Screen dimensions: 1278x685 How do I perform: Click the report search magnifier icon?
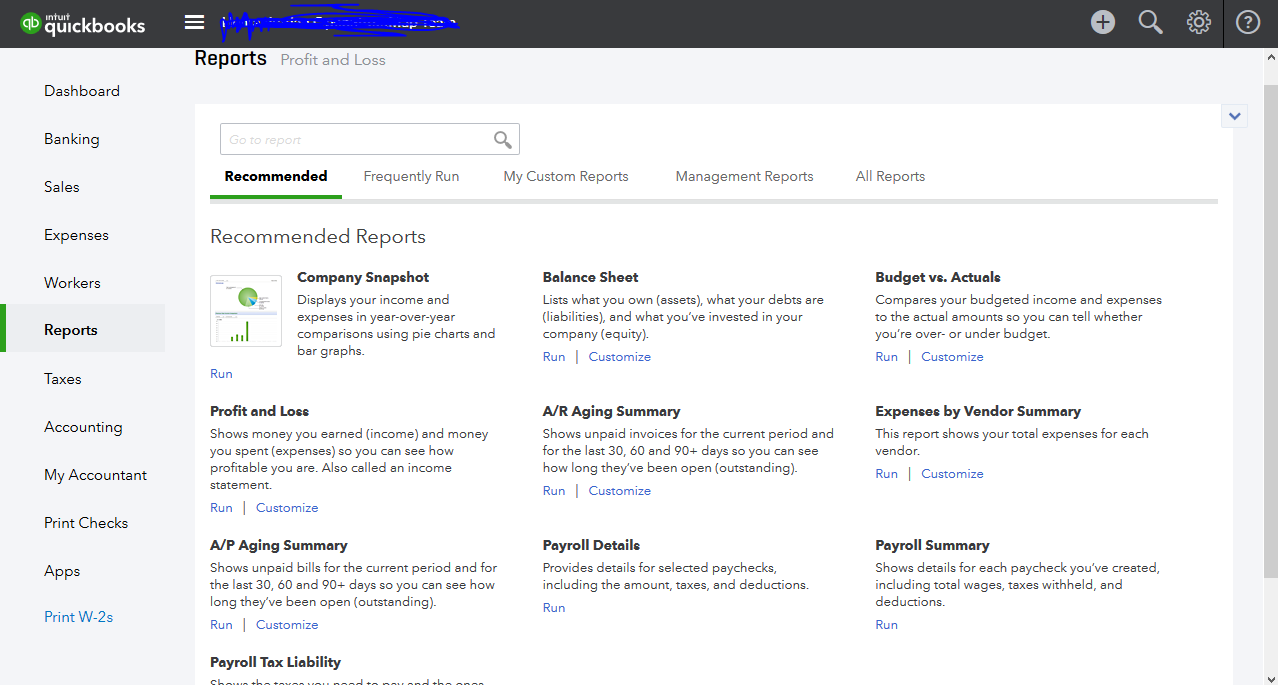pyautogui.click(x=503, y=140)
